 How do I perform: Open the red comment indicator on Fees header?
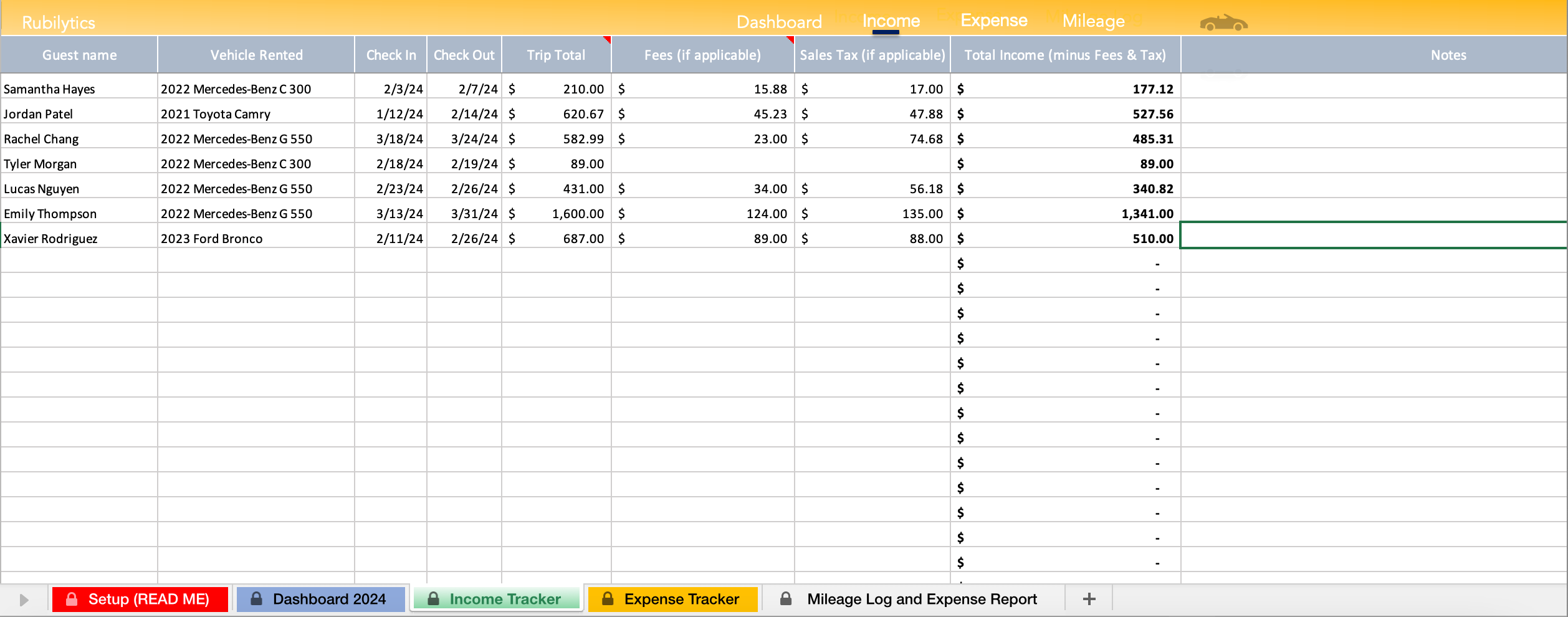point(789,41)
